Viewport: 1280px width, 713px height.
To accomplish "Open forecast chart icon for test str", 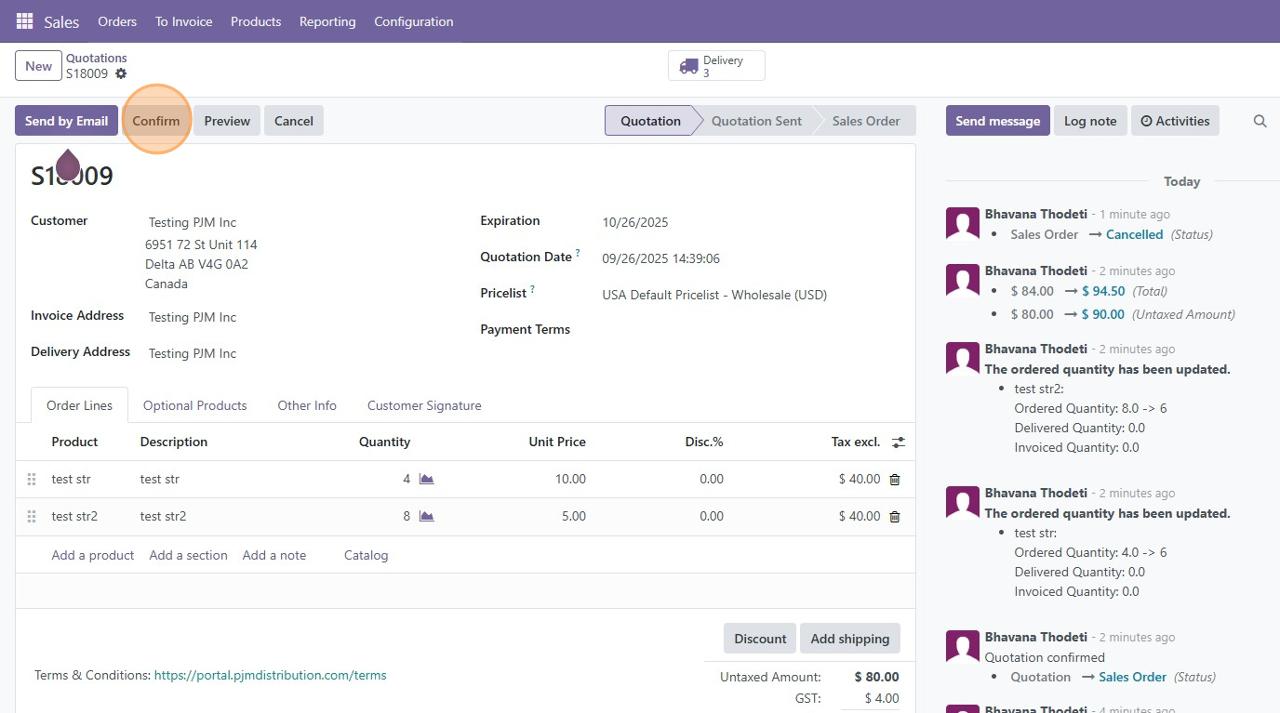I will (x=426, y=479).
